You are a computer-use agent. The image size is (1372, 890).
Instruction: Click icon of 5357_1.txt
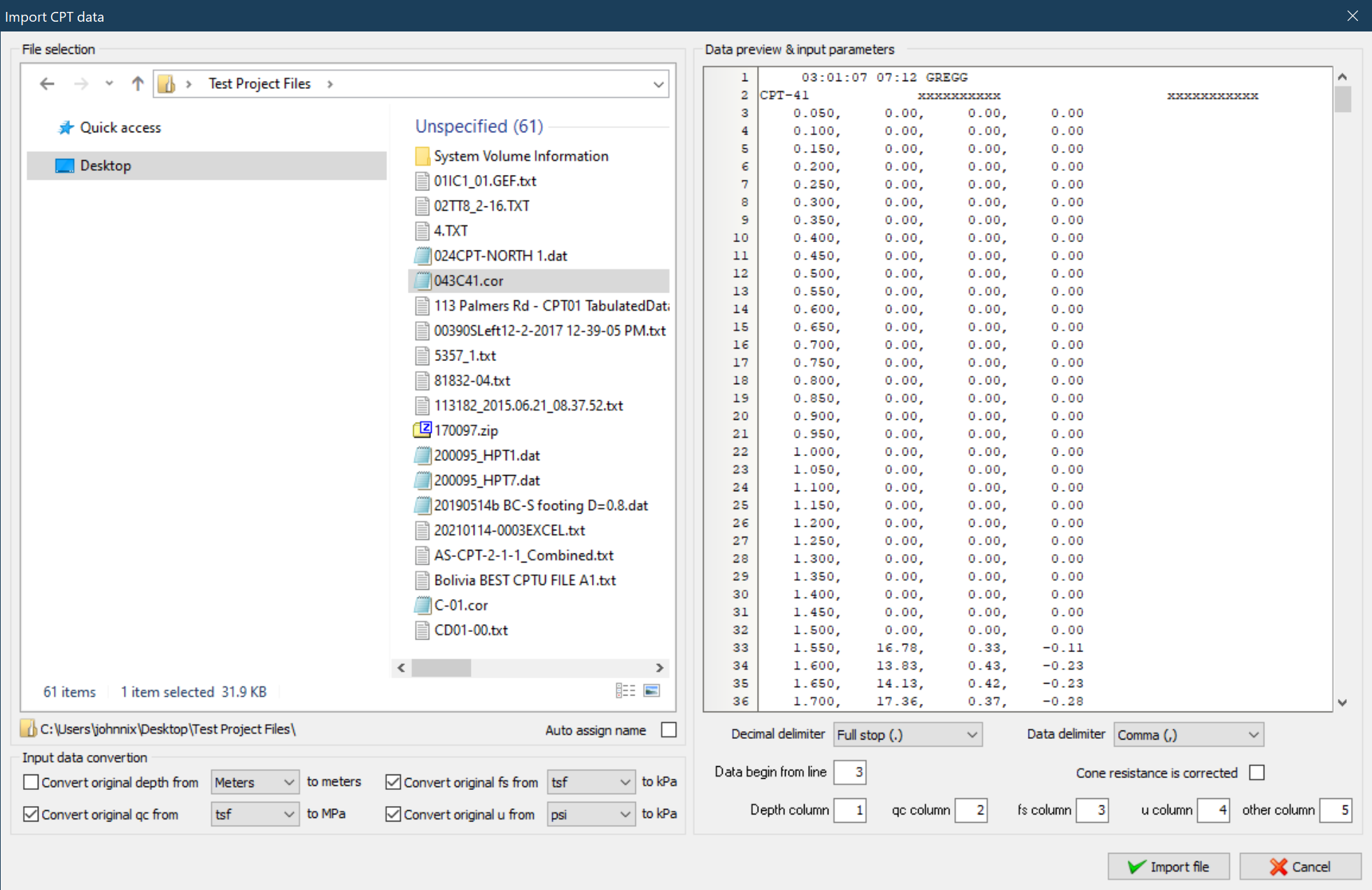click(422, 355)
